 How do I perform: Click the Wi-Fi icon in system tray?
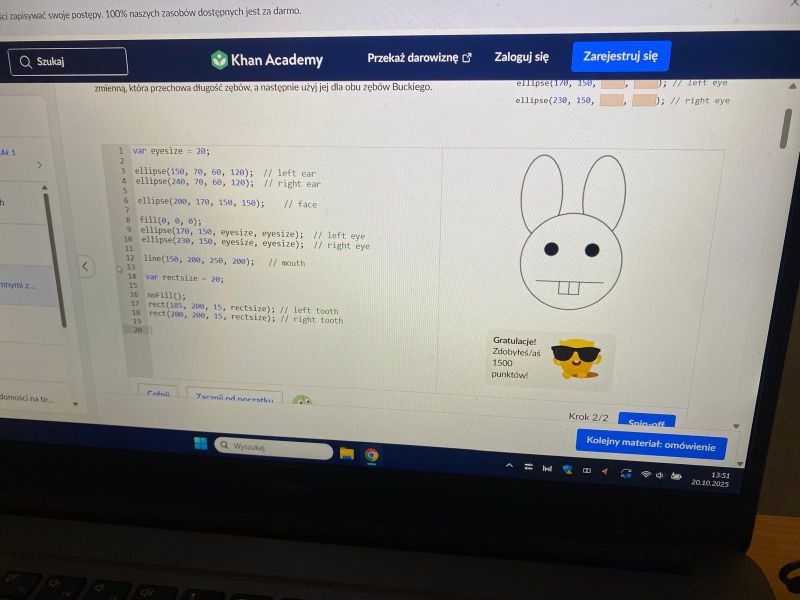[646, 474]
